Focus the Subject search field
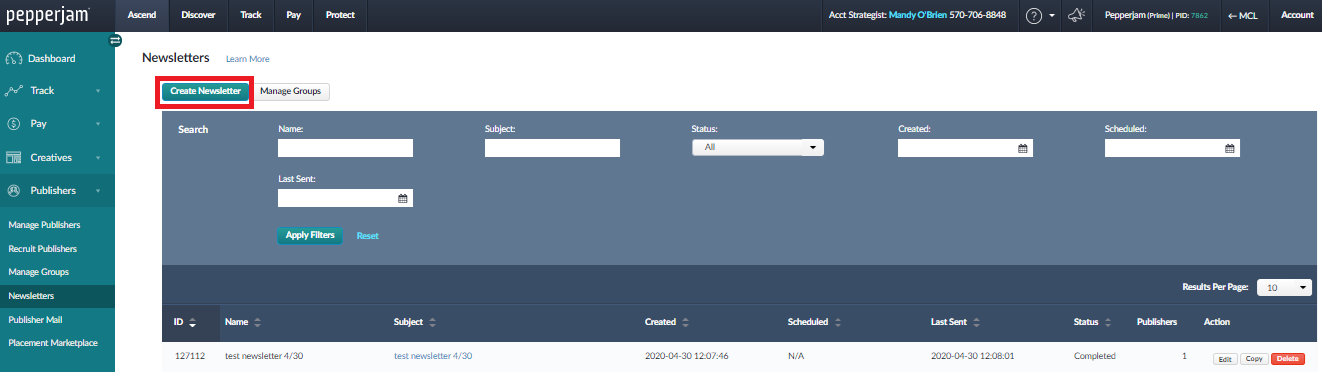Image resolution: width=1322 pixels, height=372 pixels. point(552,148)
